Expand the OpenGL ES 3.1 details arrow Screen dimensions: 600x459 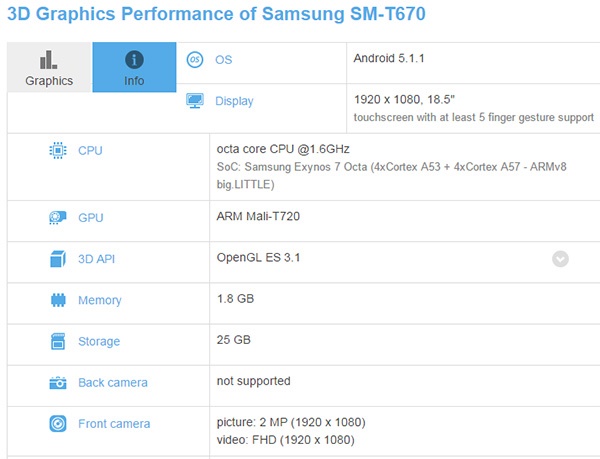(560, 259)
